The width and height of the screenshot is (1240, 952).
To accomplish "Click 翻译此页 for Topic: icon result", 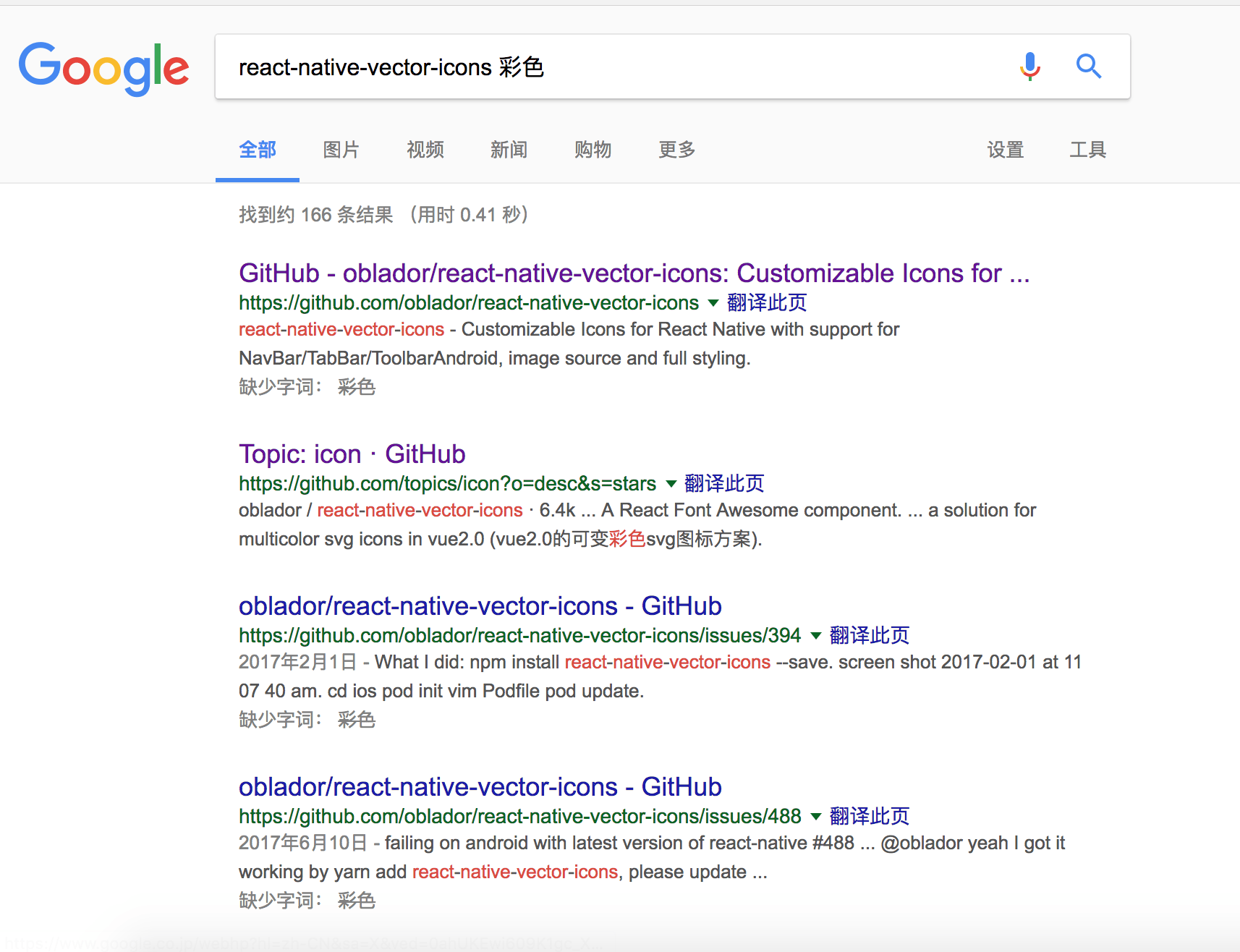I will [x=724, y=483].
